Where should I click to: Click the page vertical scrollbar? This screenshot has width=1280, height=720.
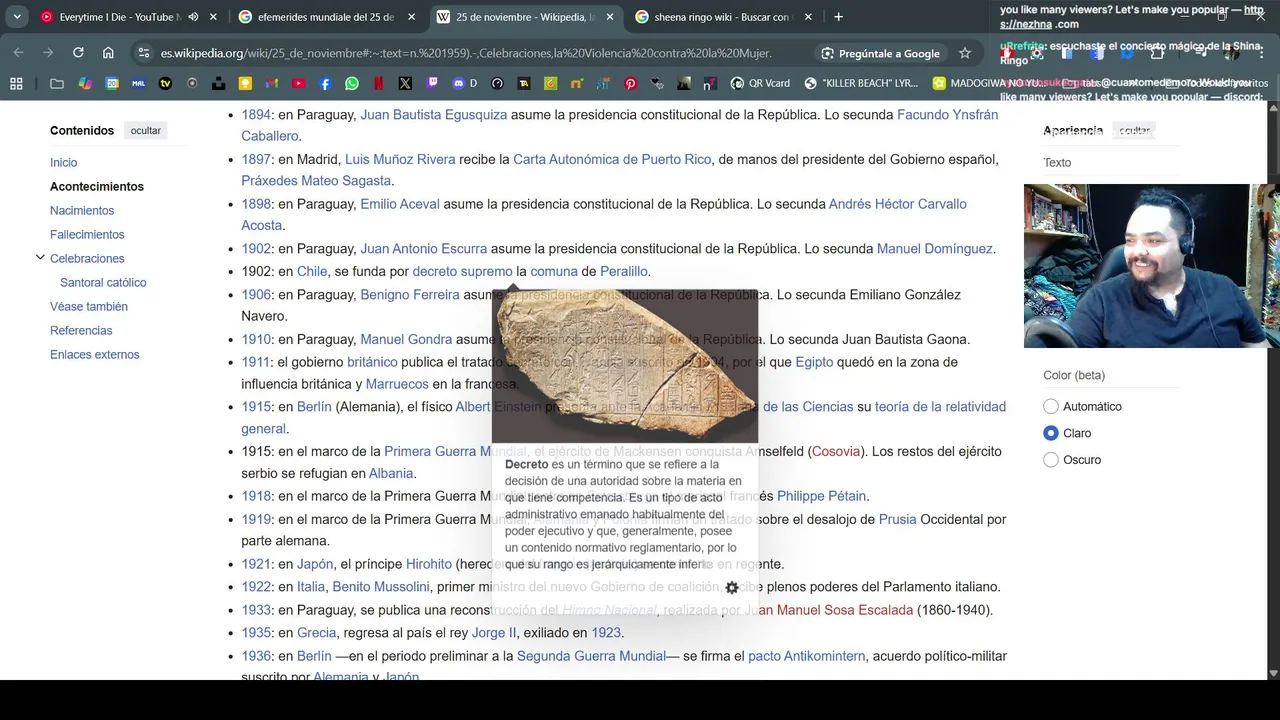(1273, 390)
